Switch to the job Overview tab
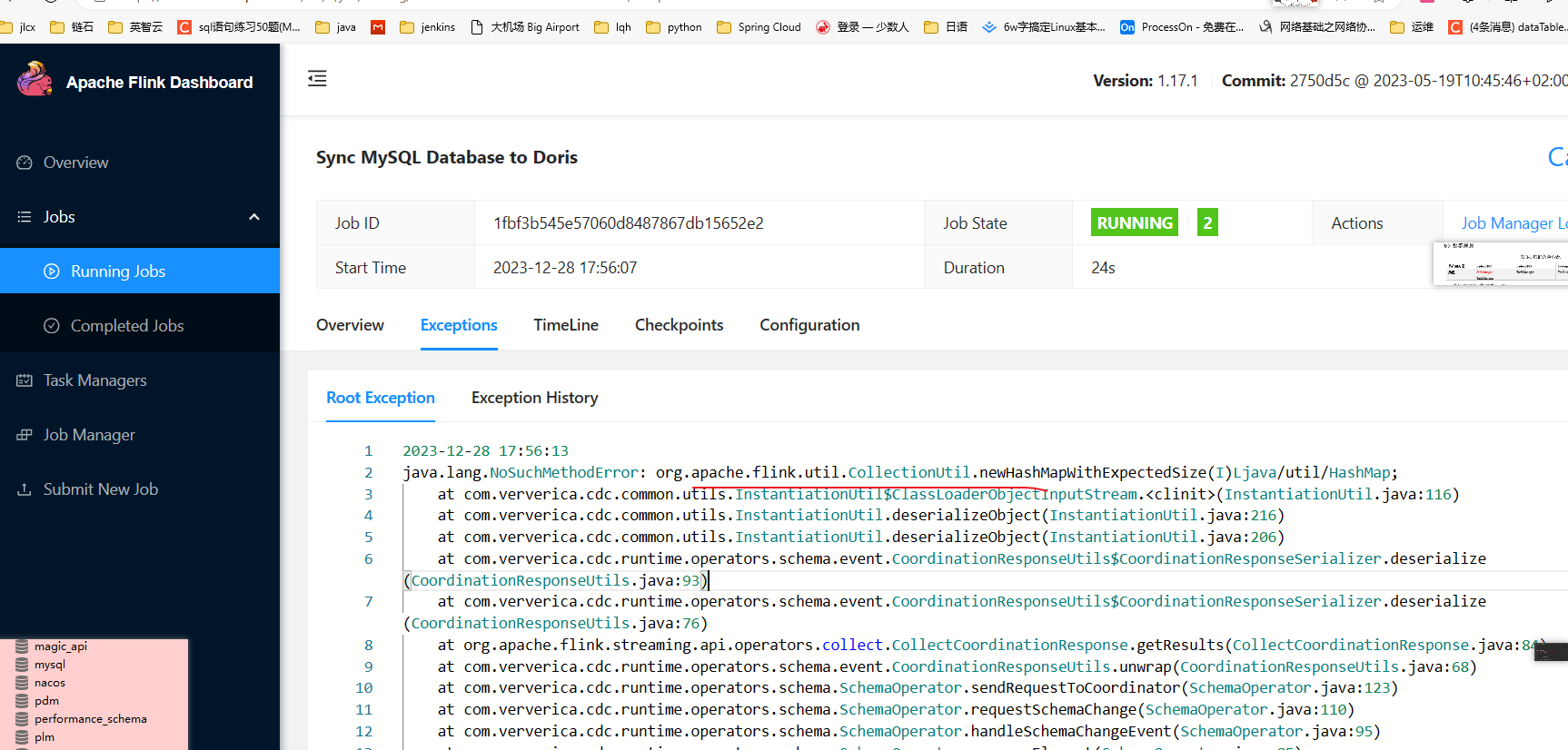The width and height of the screenshot is (1568, 750). [350, 325]
